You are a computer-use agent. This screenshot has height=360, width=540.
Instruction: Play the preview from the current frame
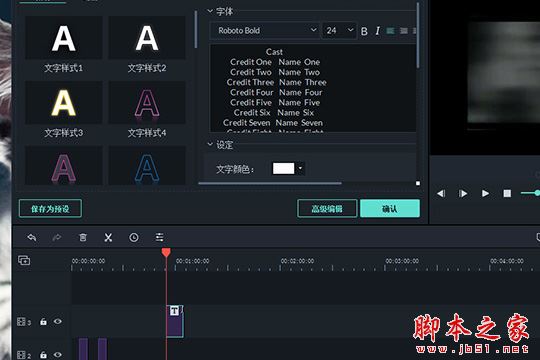pyautogui.click(x=463, y=194)
